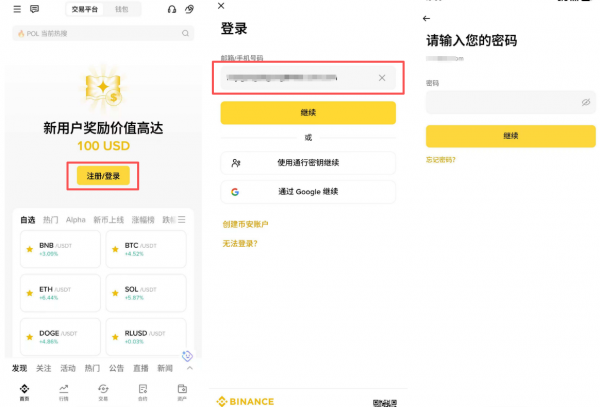Open the hamburger menu icon
The height and width of the screenshot is (407, 600).
click(x=17, y=9)
